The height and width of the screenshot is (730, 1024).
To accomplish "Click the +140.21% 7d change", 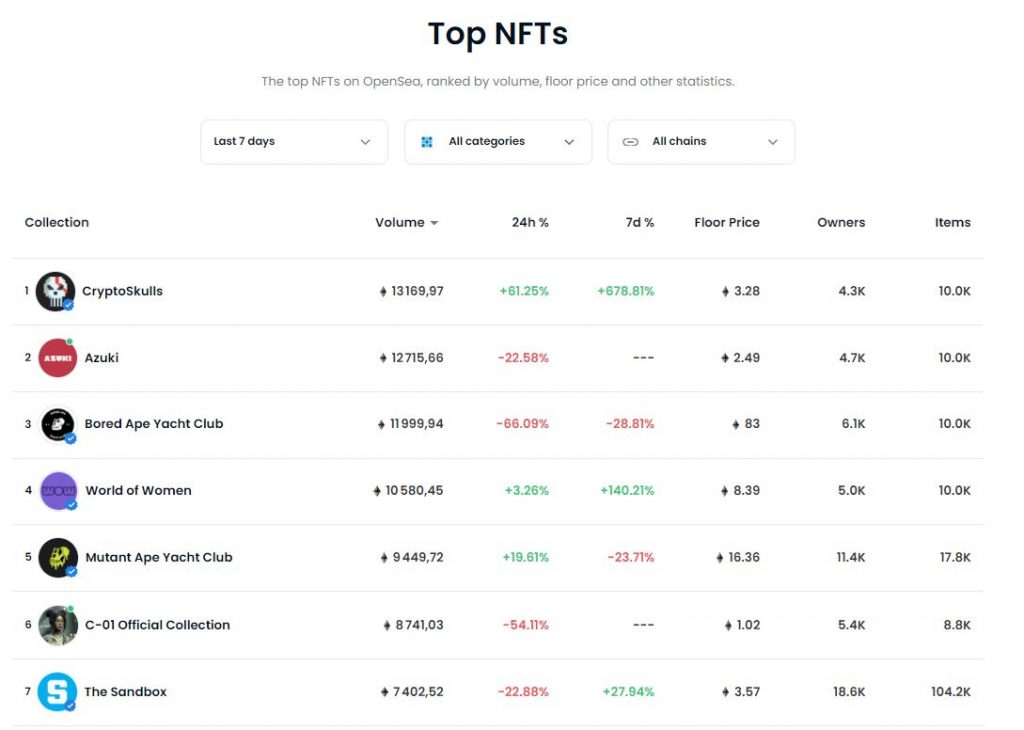I will pyautogui.click(x=627, y=491).
